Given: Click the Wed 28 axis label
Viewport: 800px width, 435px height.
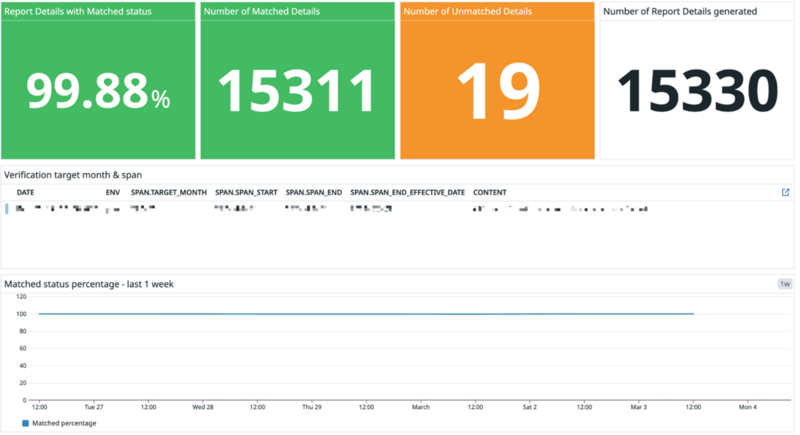Looking at the screenshot, I should click(203, 407).
